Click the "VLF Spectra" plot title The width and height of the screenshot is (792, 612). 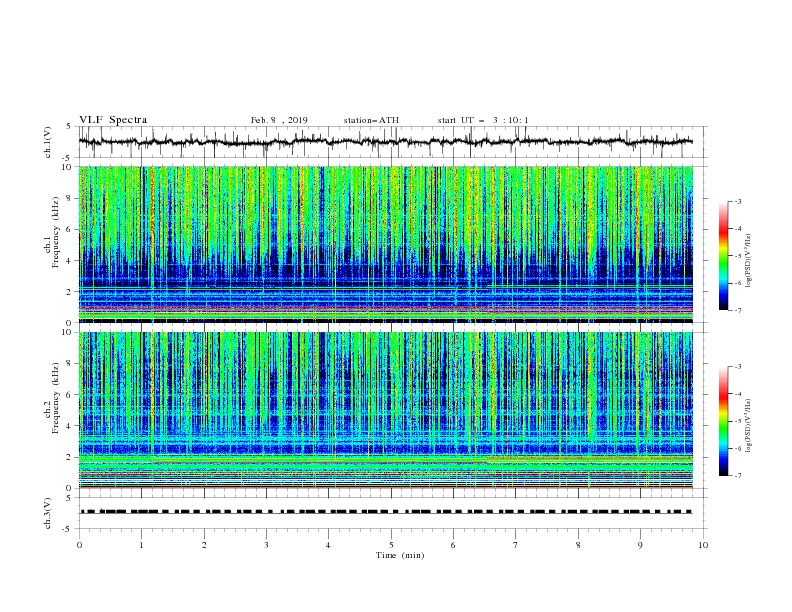coord(113,120)
